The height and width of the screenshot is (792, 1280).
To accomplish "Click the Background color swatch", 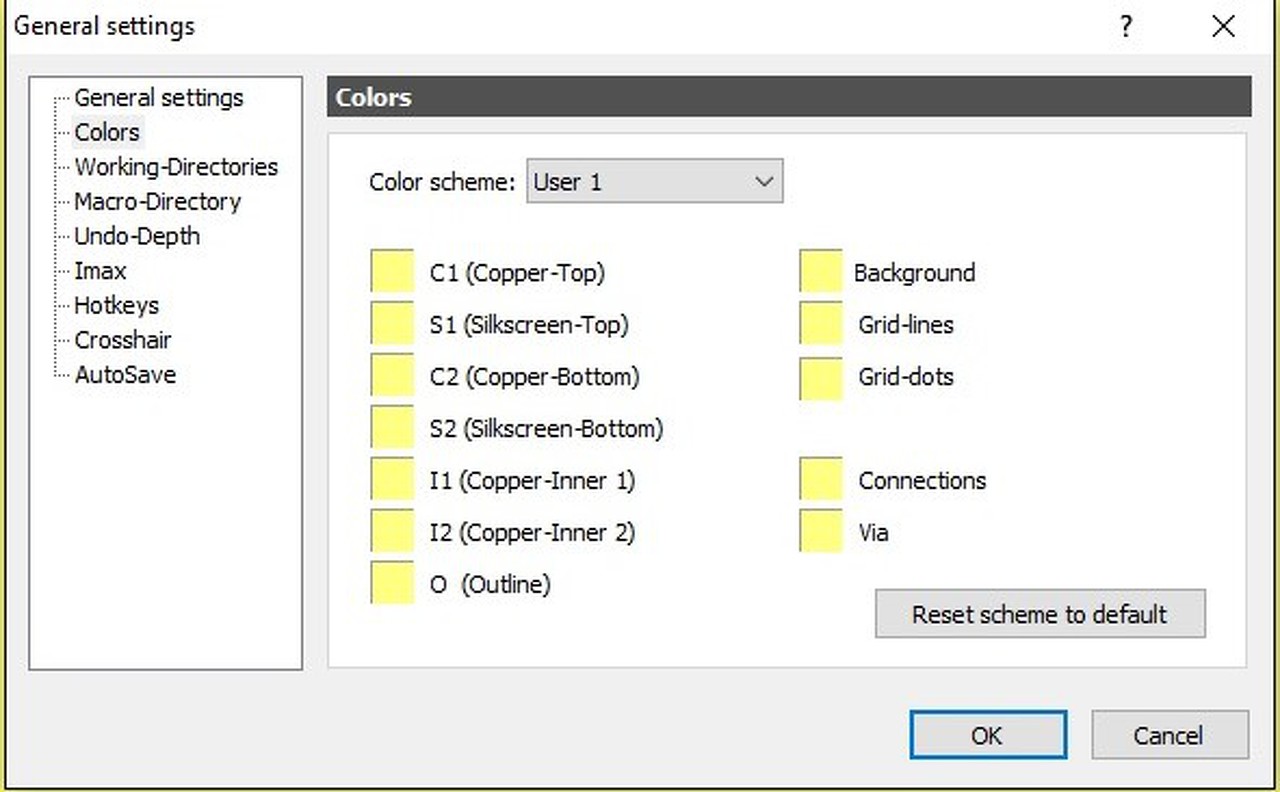I will tap(821, 272).
